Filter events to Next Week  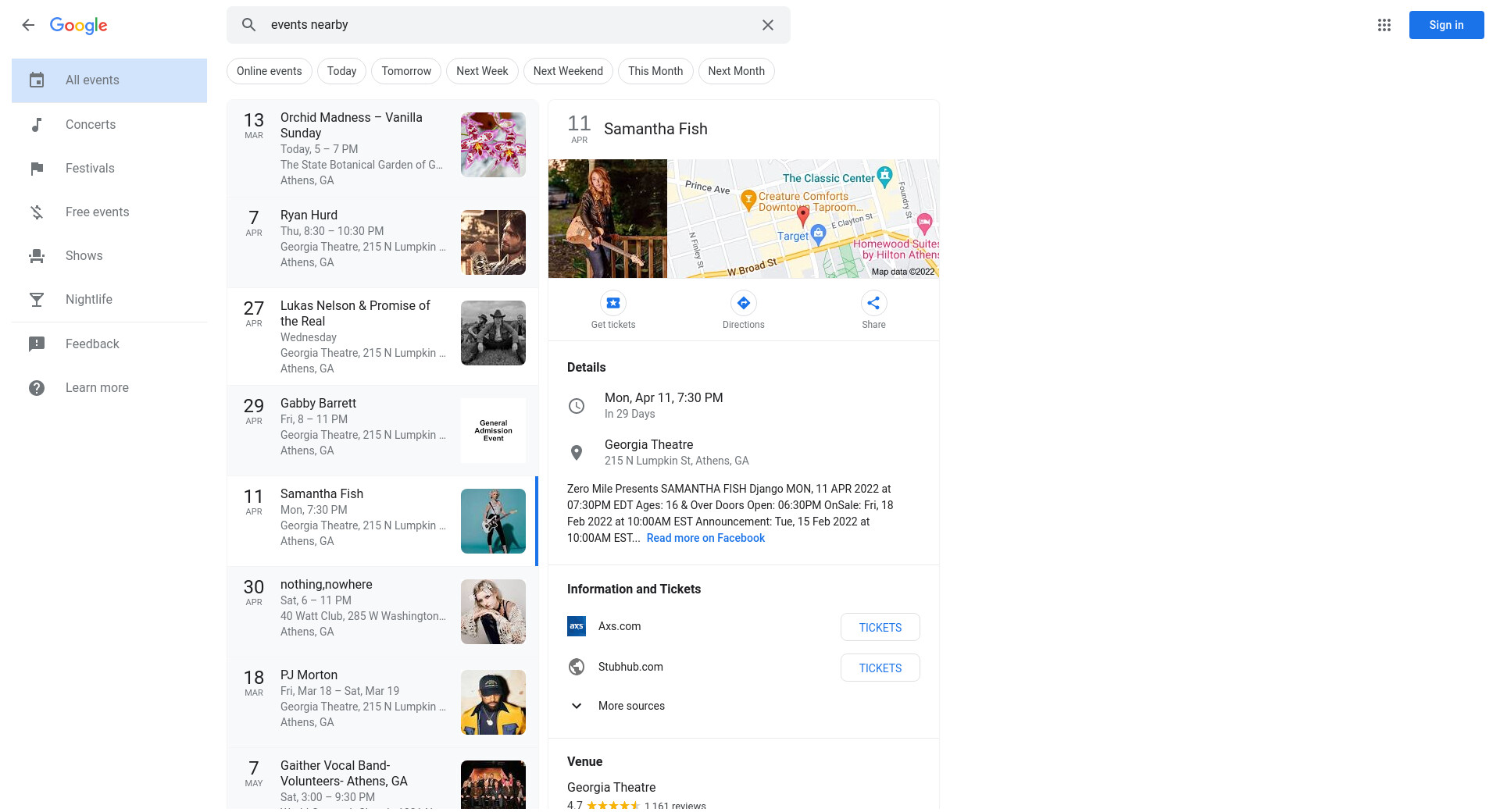482,71
